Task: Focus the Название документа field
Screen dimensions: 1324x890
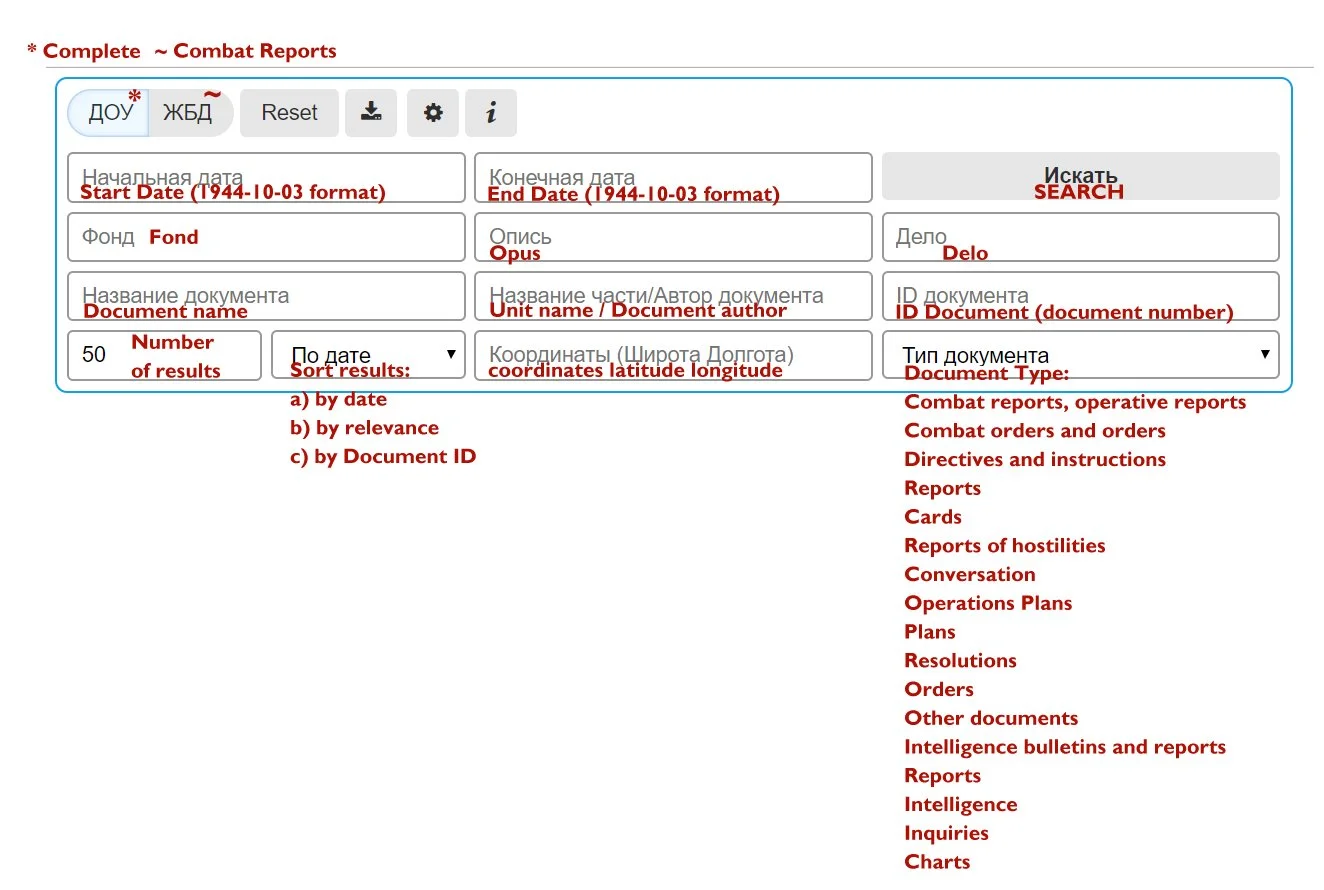Action: click(x=266, y=296)
